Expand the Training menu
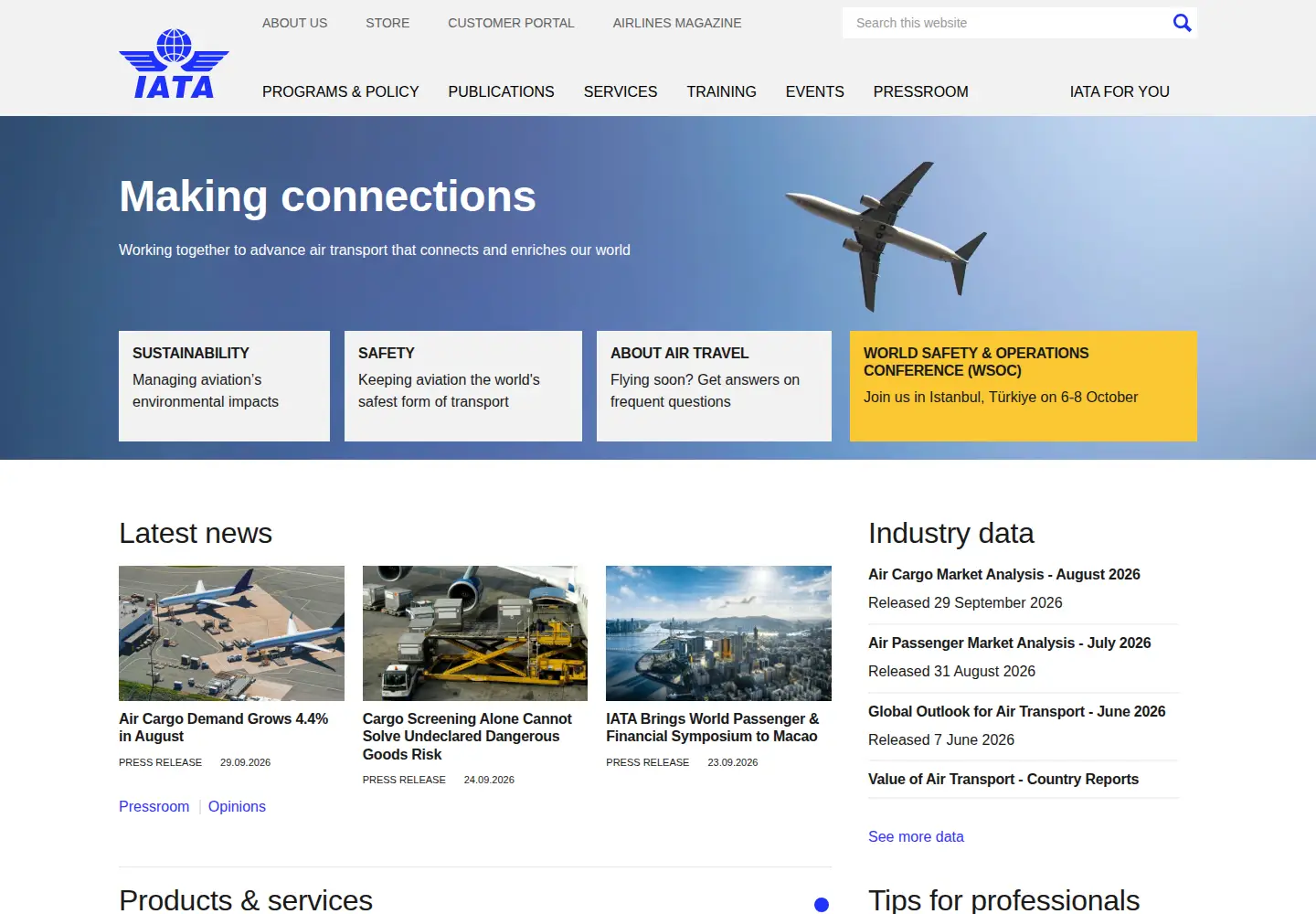Screen dimensions: 1316x914 coord(721,91)
